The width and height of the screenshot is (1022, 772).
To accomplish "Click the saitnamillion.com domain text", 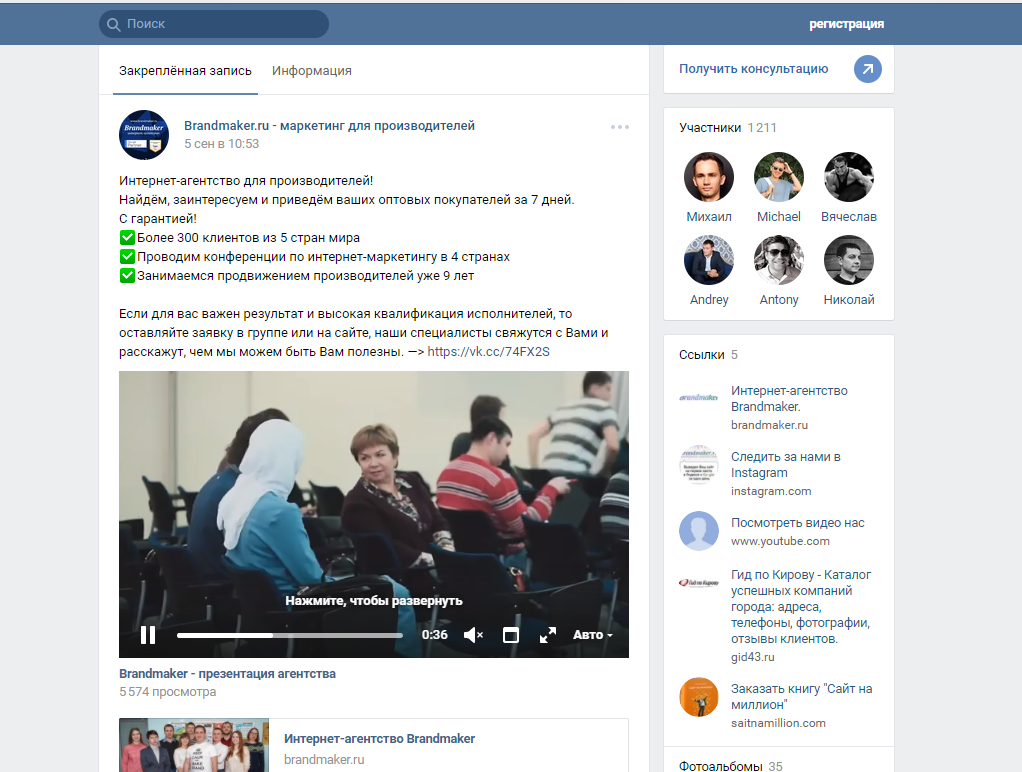I will tap(778, 723).
